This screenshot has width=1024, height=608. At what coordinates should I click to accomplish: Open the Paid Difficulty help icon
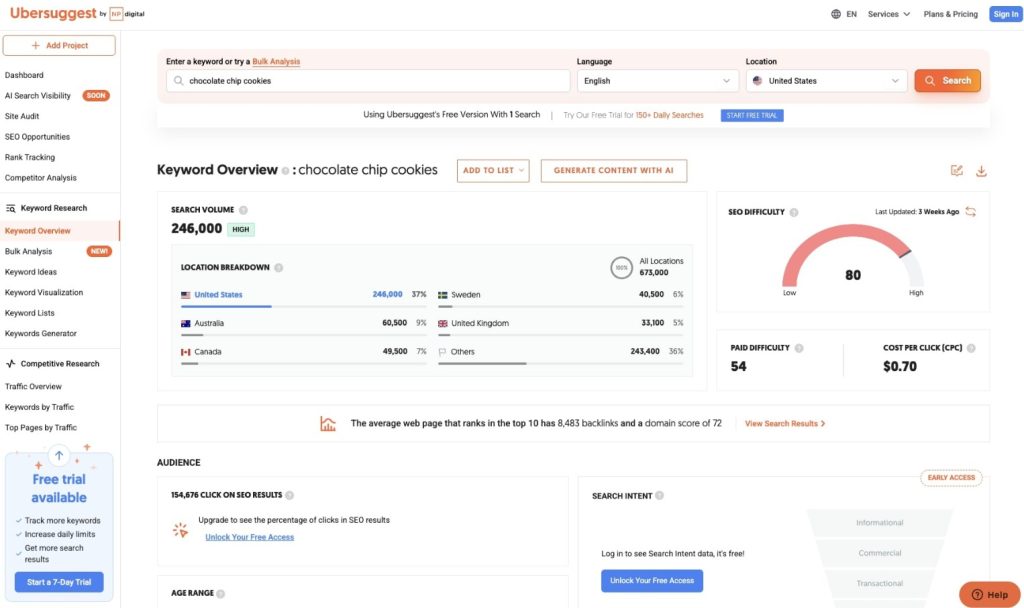click(x=799, y=348)
